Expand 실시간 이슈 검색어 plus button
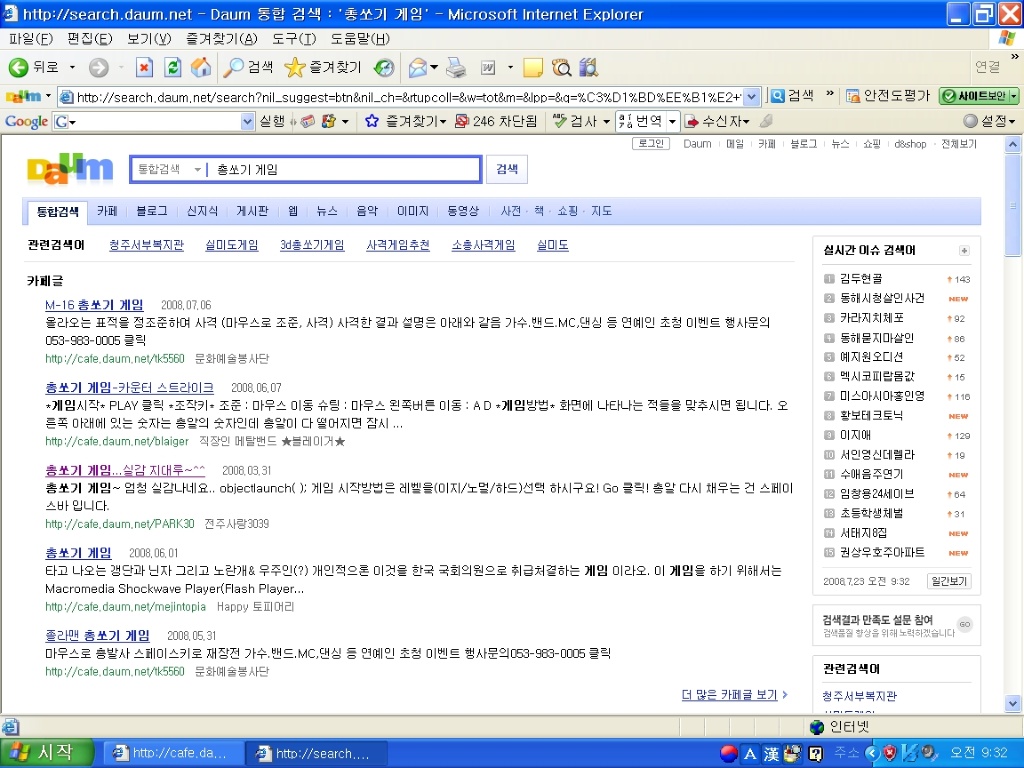The height and width of the screenshot is (768, 1024). pyautogui.click(x=964, y=251)
